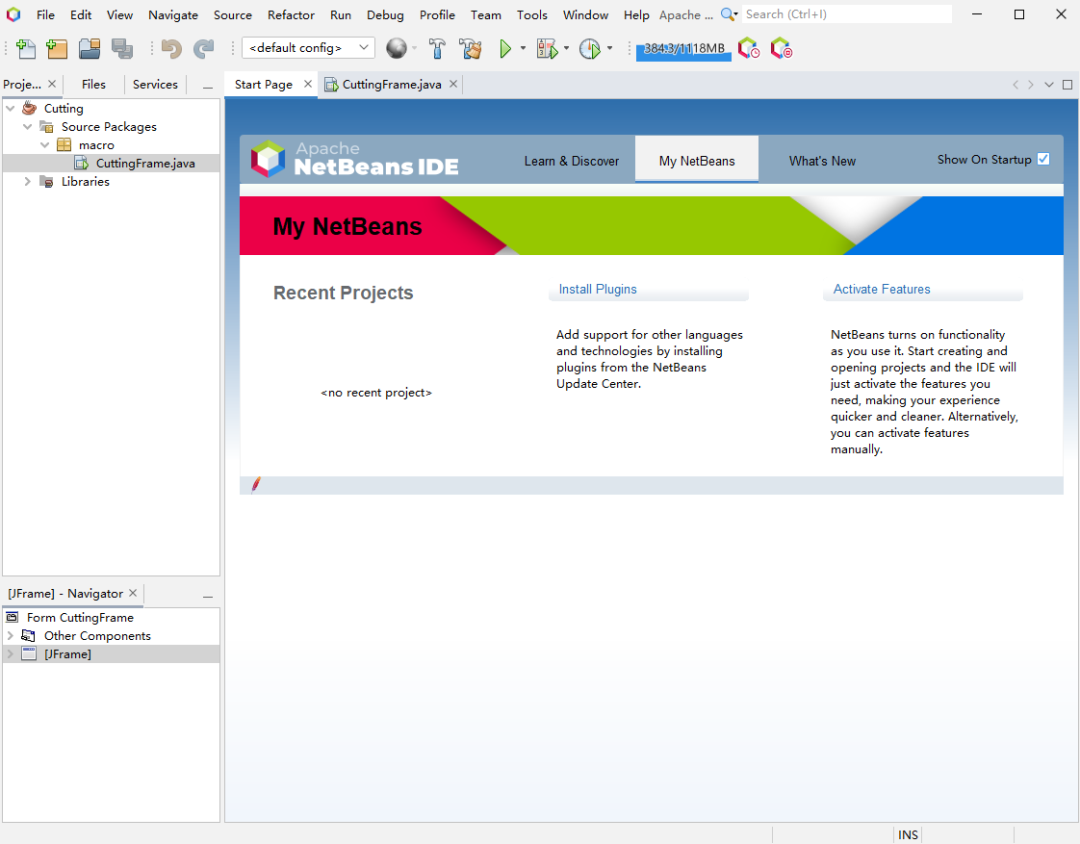Image resolution: width=1080 pixels, height=844 pixels.
Task: Collapse the Source Packages node
Action: (x=28, y=127)
